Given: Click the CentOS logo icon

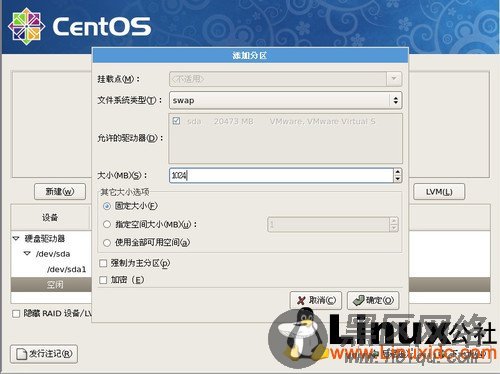Looking at the screenshot, I should (26, 26).
